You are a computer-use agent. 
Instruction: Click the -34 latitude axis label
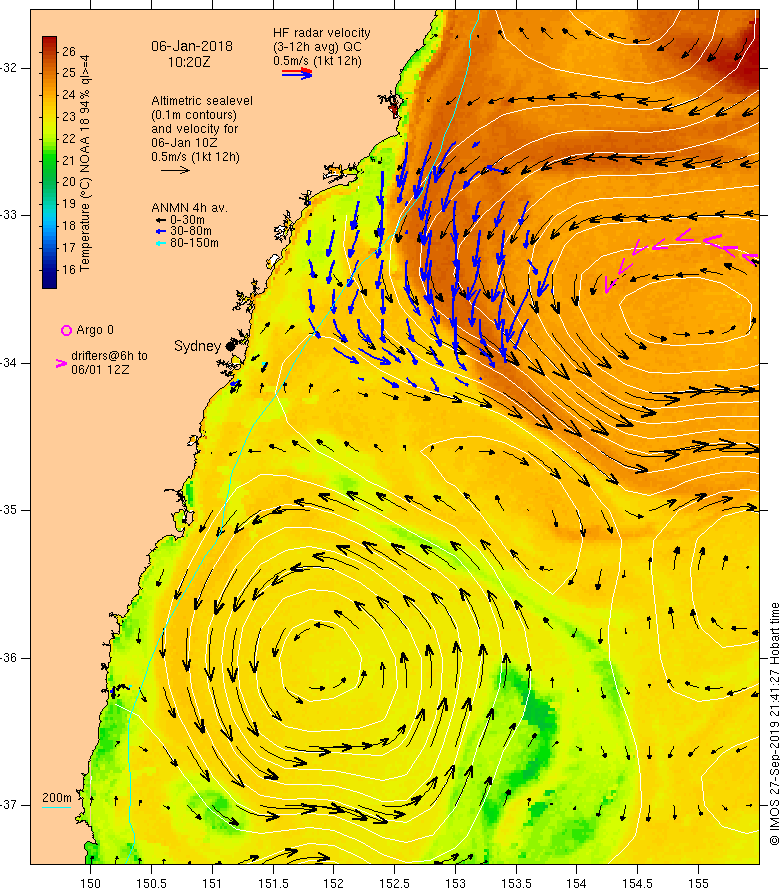coord(9,363)
